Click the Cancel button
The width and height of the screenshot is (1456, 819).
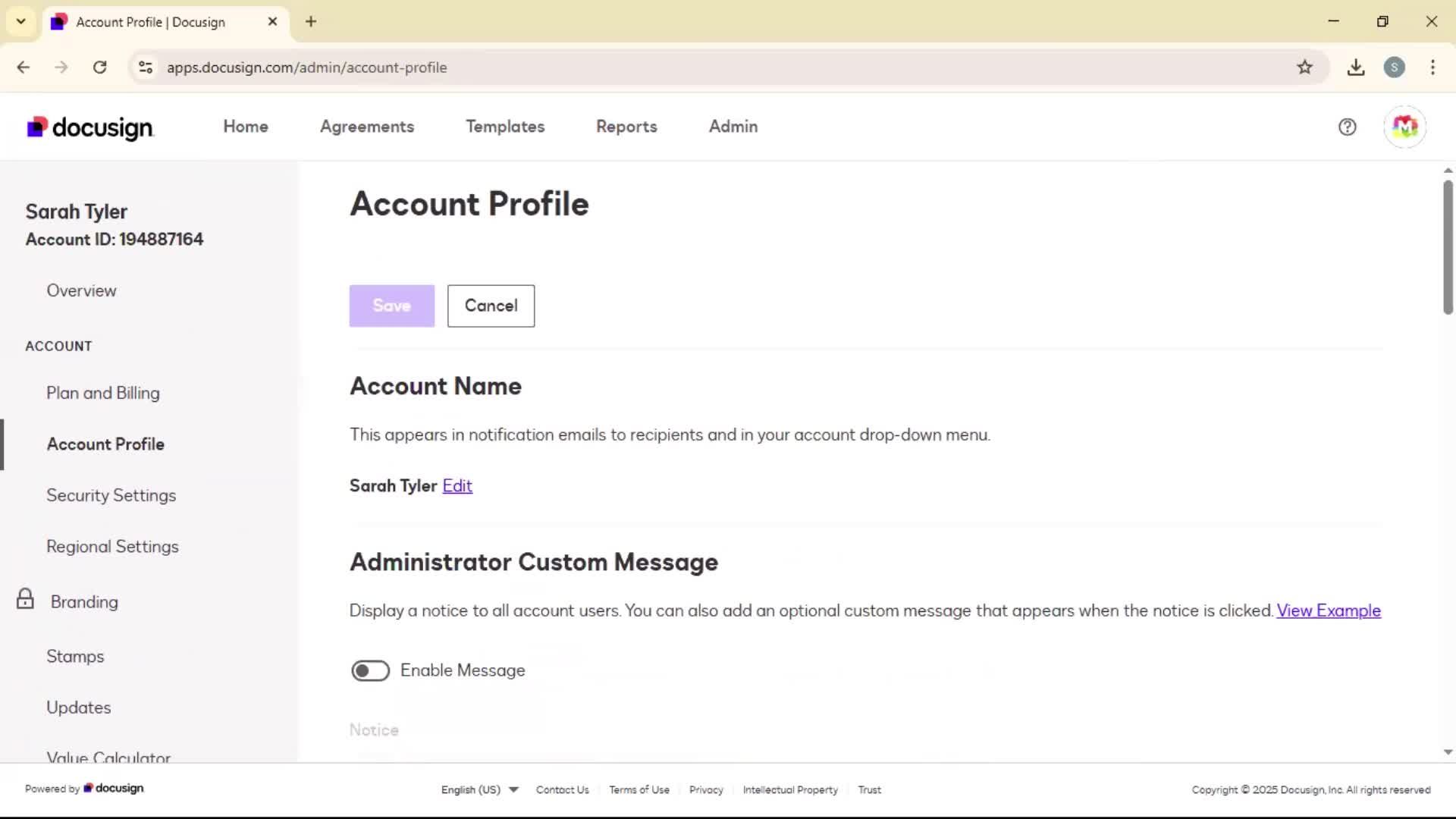point(491,306)
